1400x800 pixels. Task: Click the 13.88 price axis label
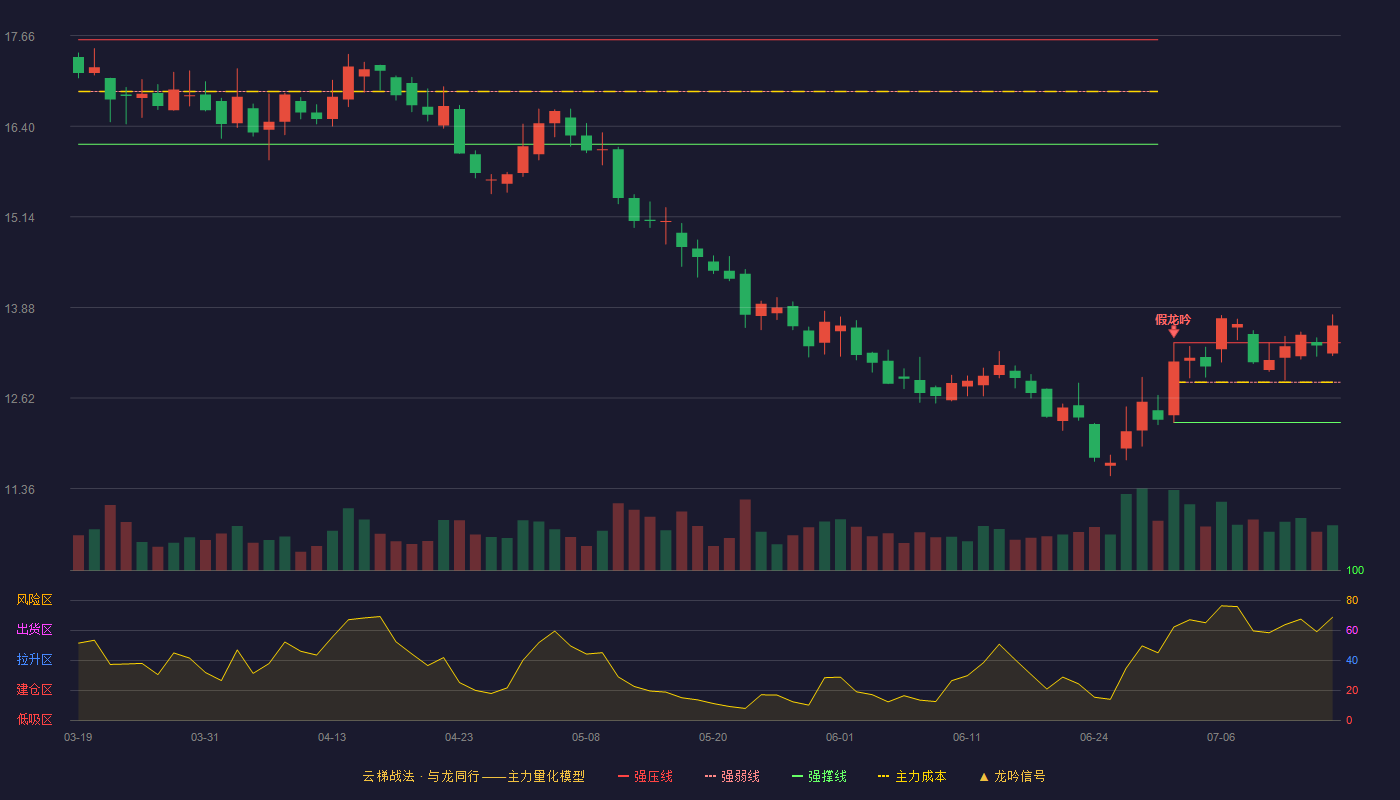(x=19, y=308)
